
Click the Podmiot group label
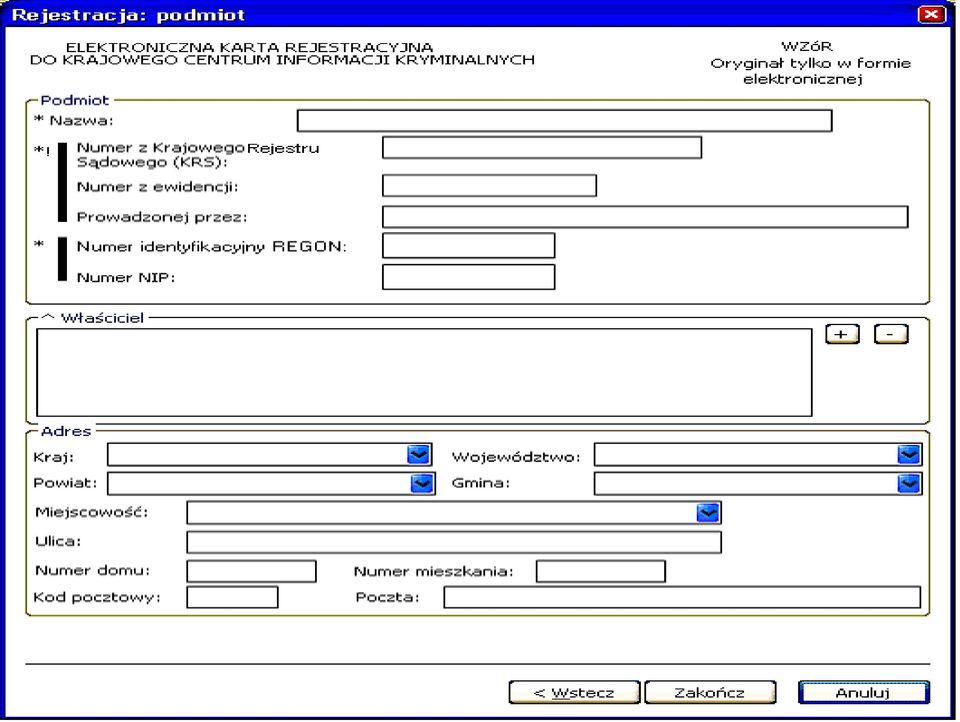(x=75, y=100)
